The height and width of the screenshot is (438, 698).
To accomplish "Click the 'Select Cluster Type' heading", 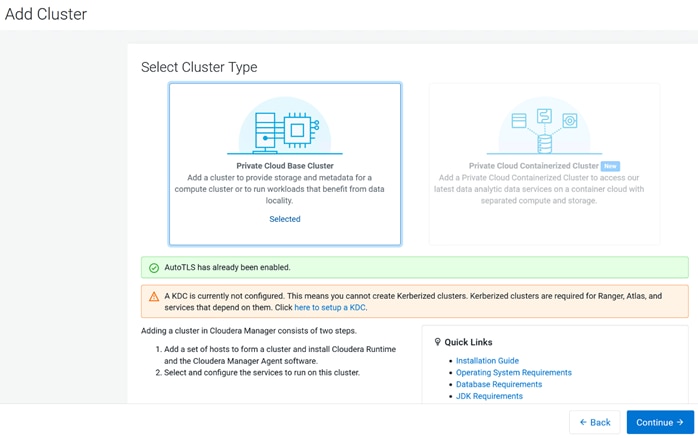I will [x=199, y=67].
